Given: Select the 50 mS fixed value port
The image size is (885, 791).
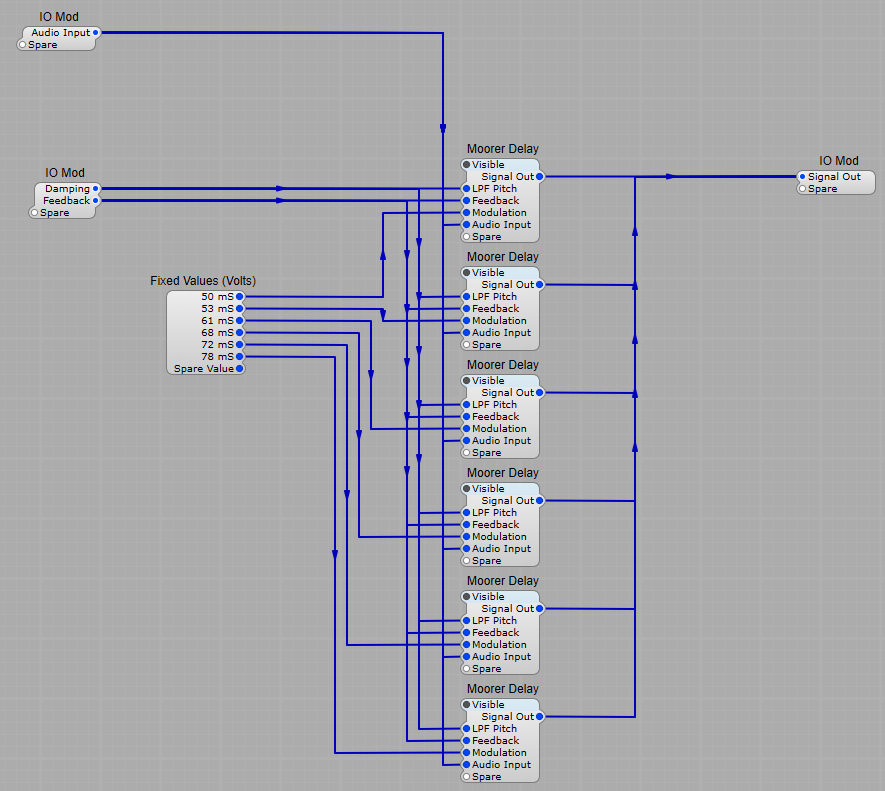Looking at the screenshot, I should pyautogui.click(x=239, y=297).
